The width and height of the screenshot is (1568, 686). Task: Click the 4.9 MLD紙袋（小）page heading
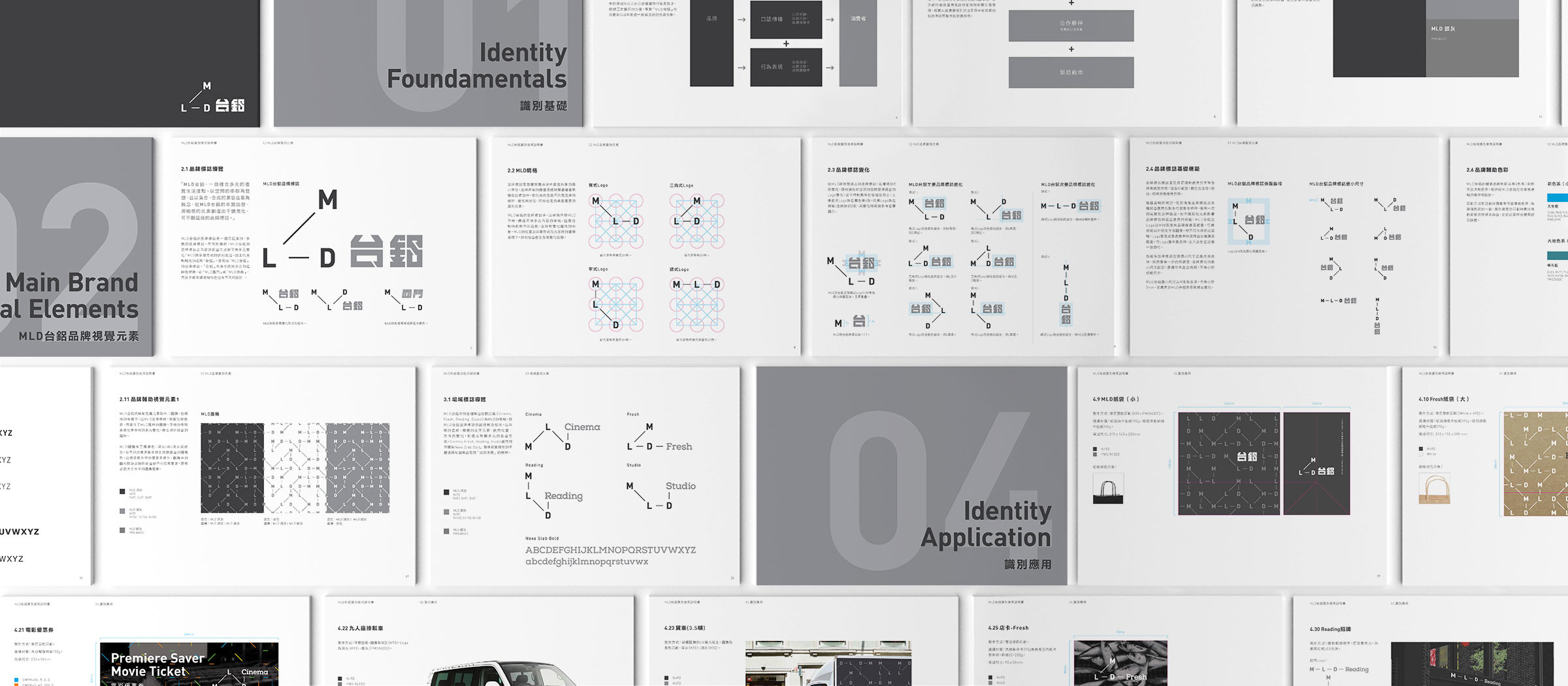click(x=1116, y=399)
